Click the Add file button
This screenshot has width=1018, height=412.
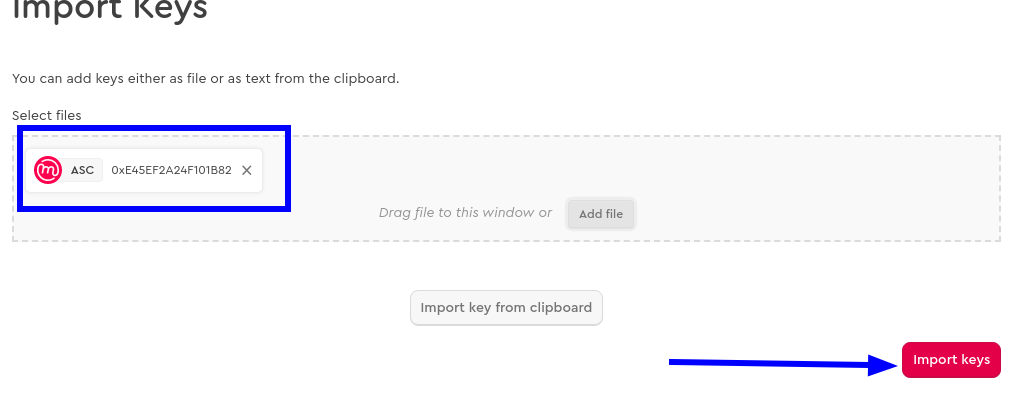(x=601, y=213)
